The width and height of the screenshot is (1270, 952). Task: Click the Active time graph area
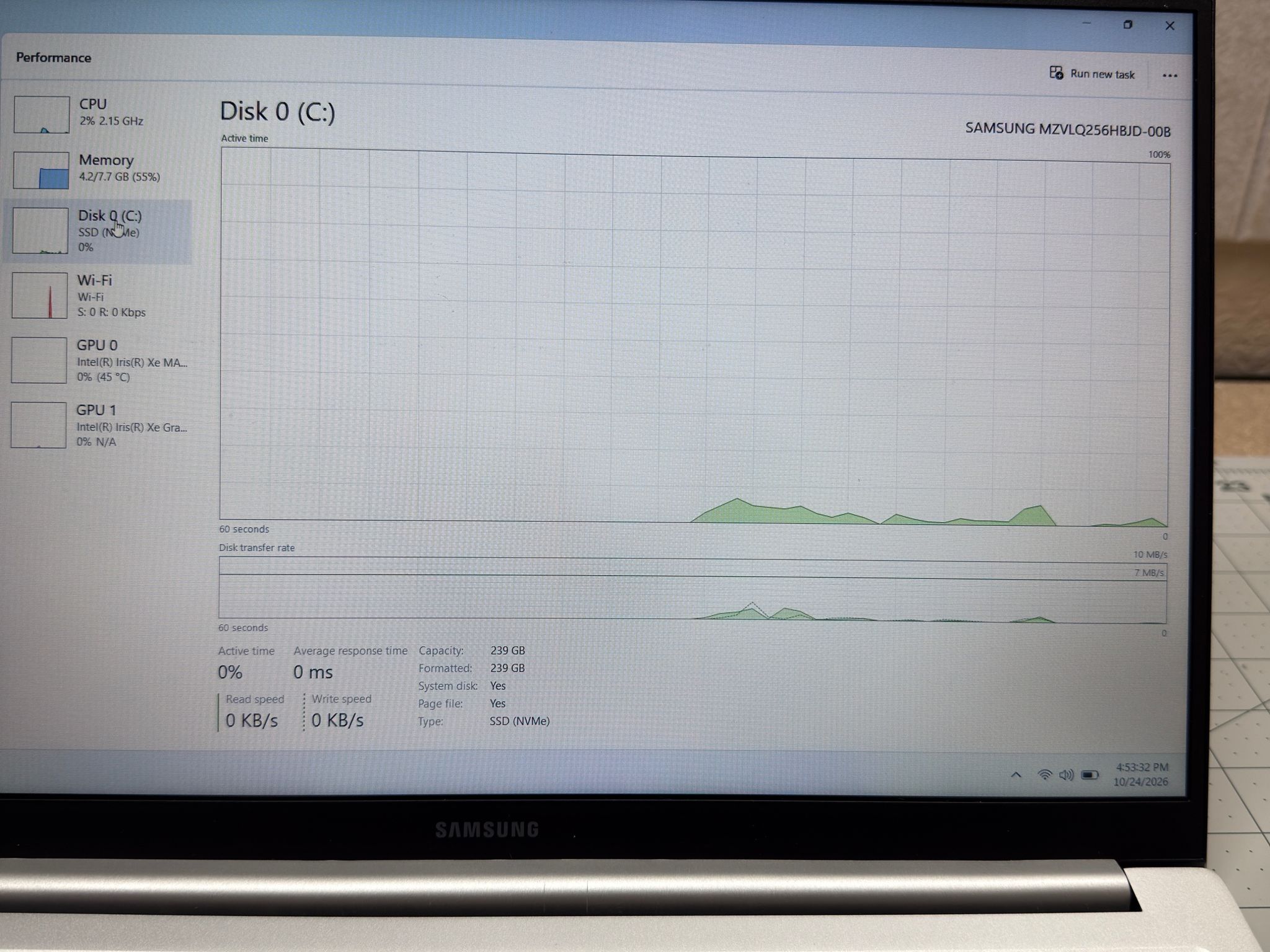694,338
